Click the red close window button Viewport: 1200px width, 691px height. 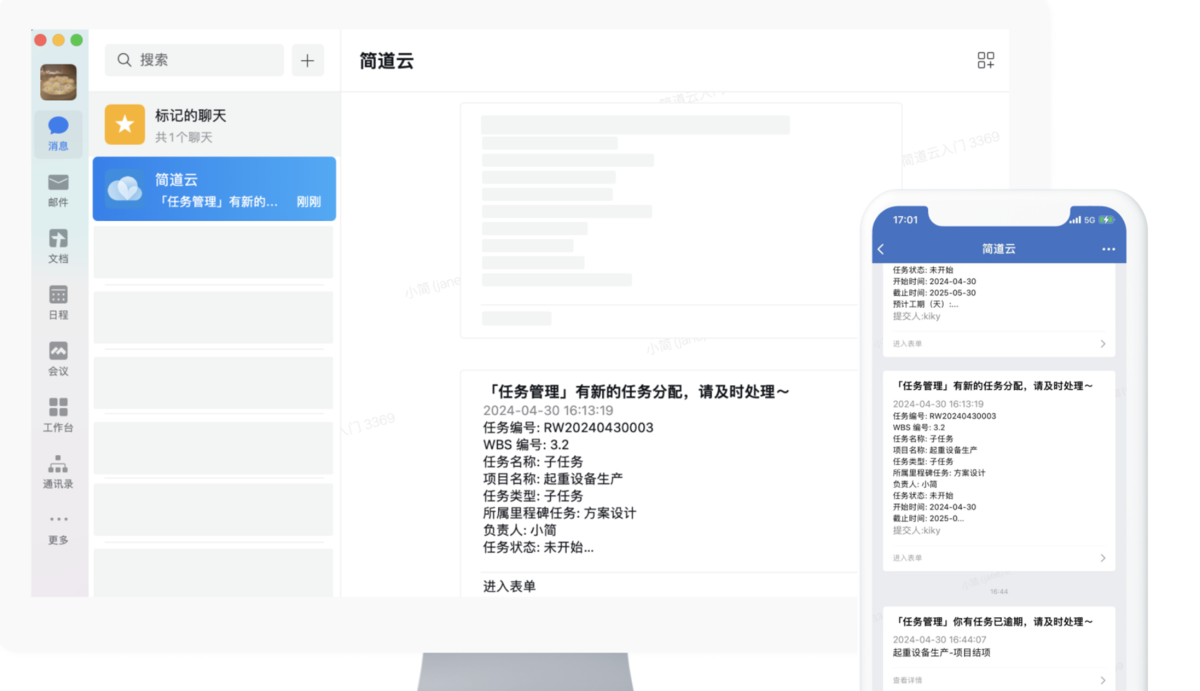click(x=41, y=40)
